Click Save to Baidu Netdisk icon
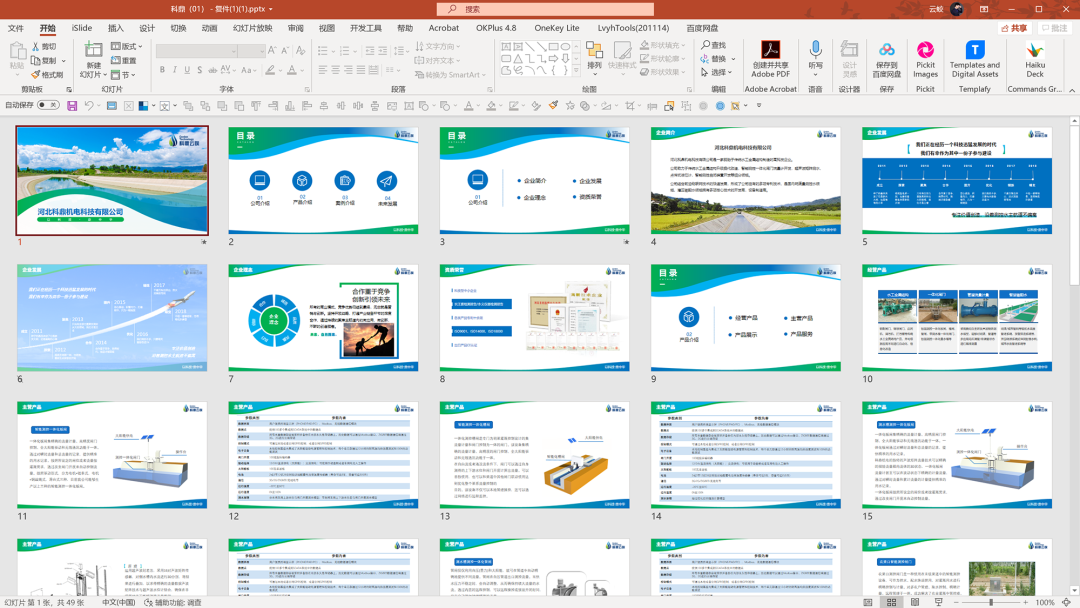Viewport: 1080px width, 608px height. [886, 50]
